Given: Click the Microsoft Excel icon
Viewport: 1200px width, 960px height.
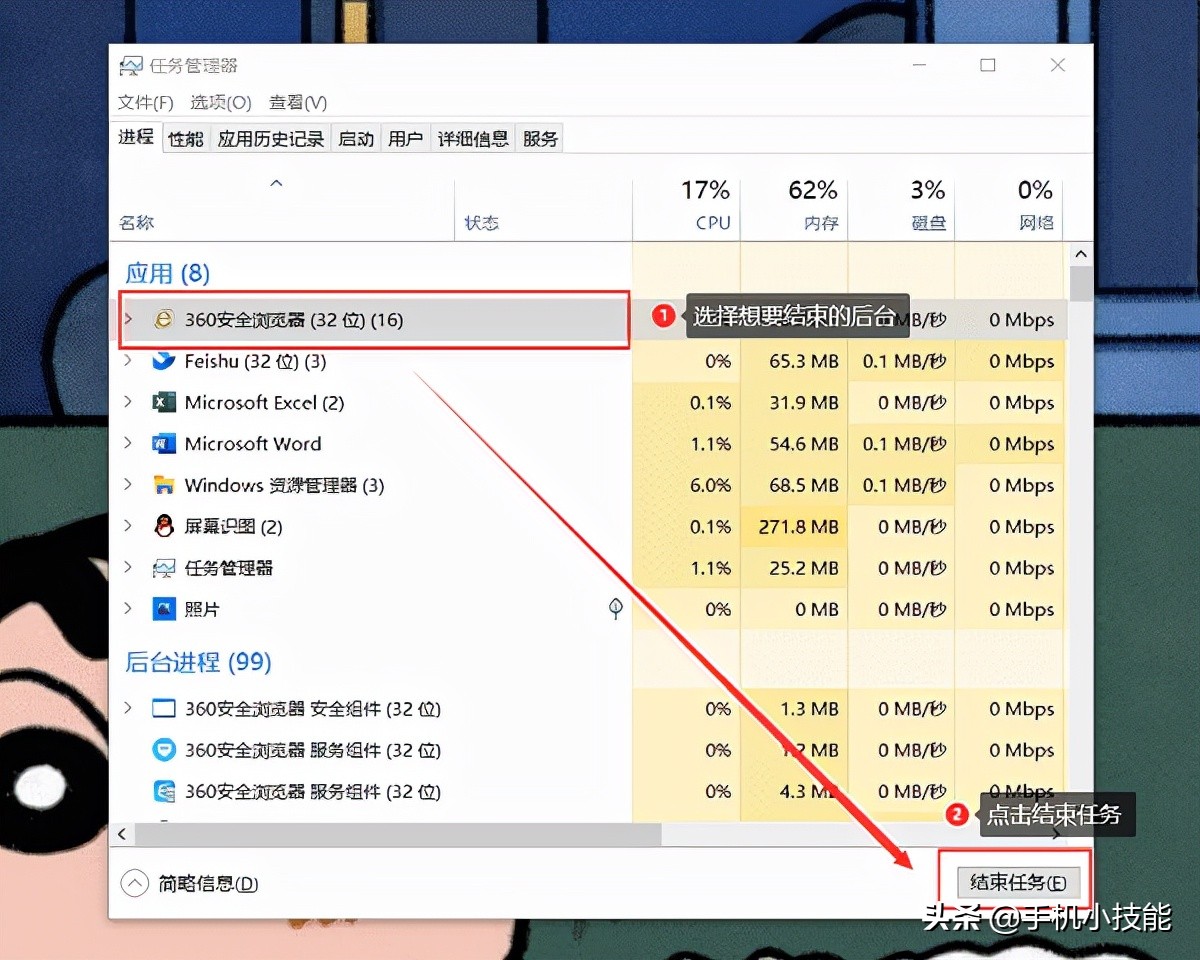Looking at the screenshot, I should click(x=163, y=403).
